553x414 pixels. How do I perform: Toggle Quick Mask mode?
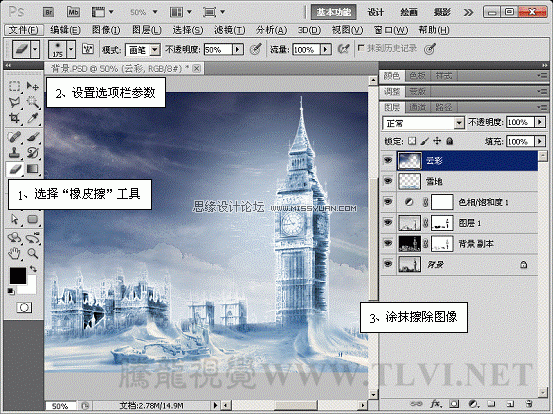24,308
